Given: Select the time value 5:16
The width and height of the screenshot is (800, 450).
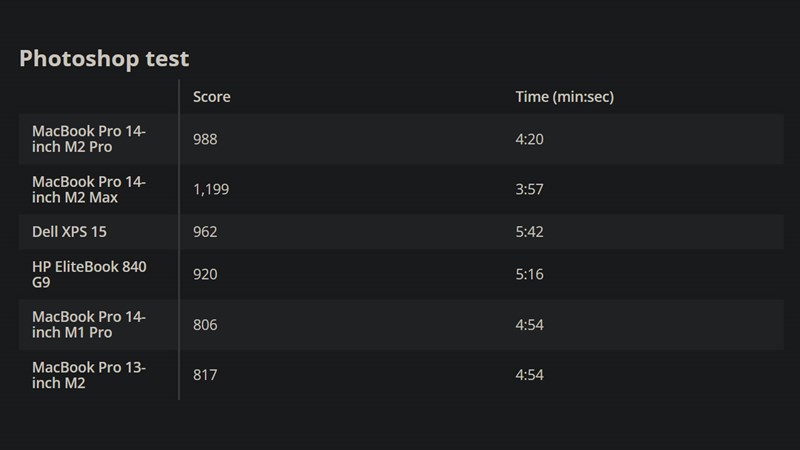Looking at the screenshot, I should (x=529, y=274).
